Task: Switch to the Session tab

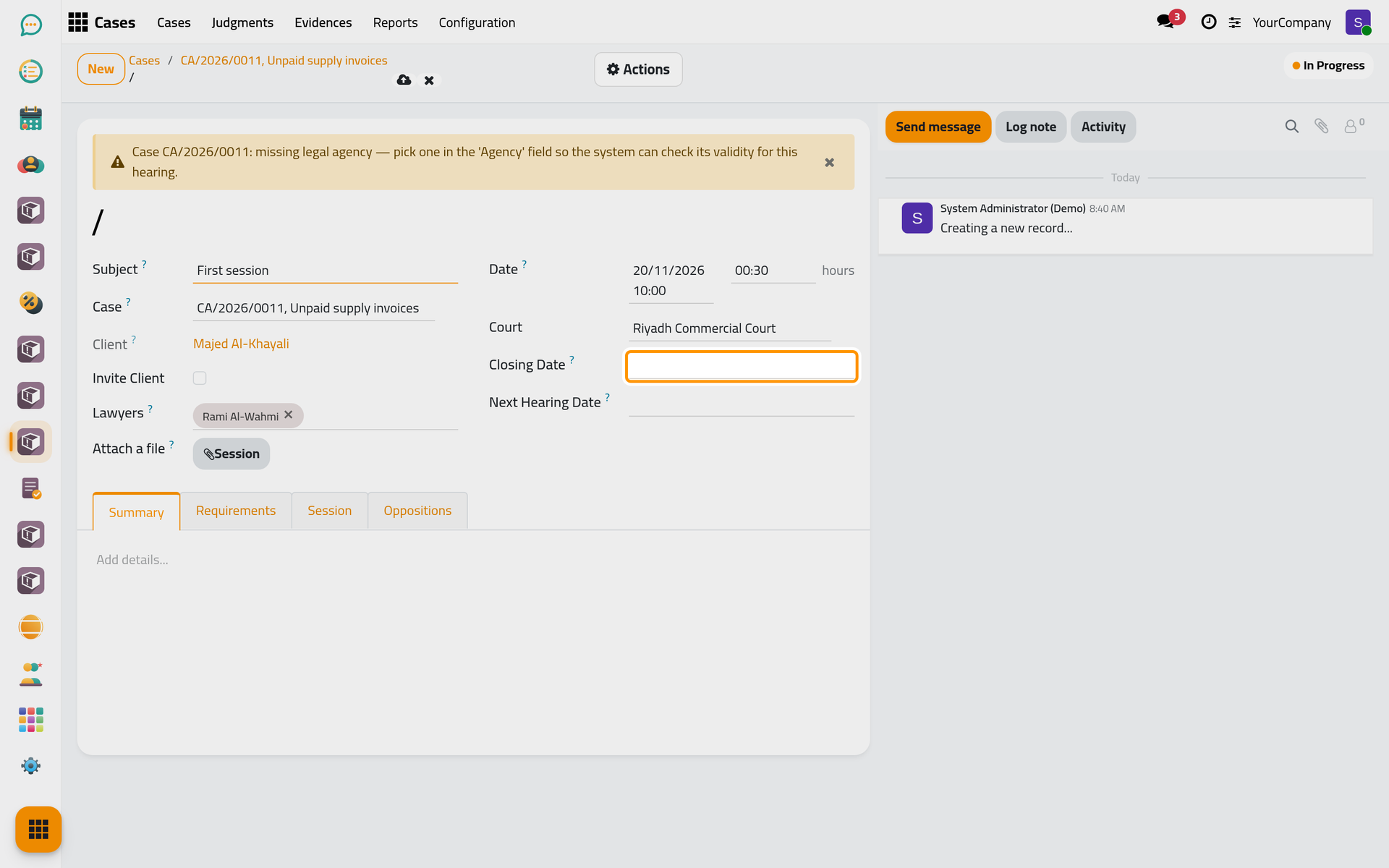Action: click(x=330, y=511)
